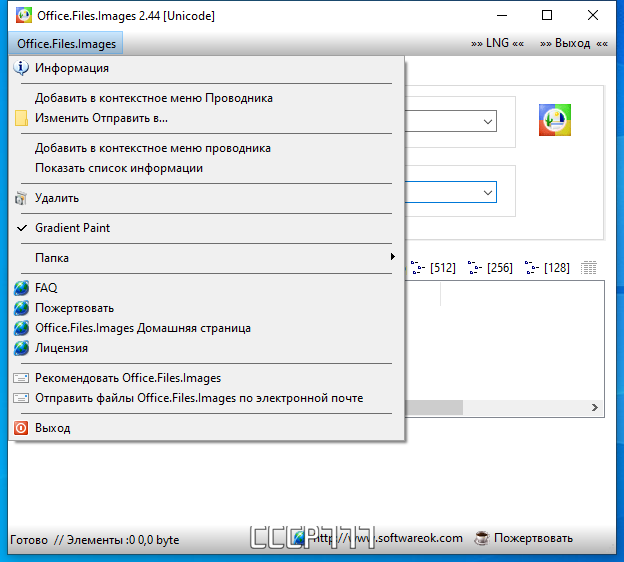The image size is (624, 562).
Task: Click globe icon beside Пожертвовать menu item
Action: (21, 308)
